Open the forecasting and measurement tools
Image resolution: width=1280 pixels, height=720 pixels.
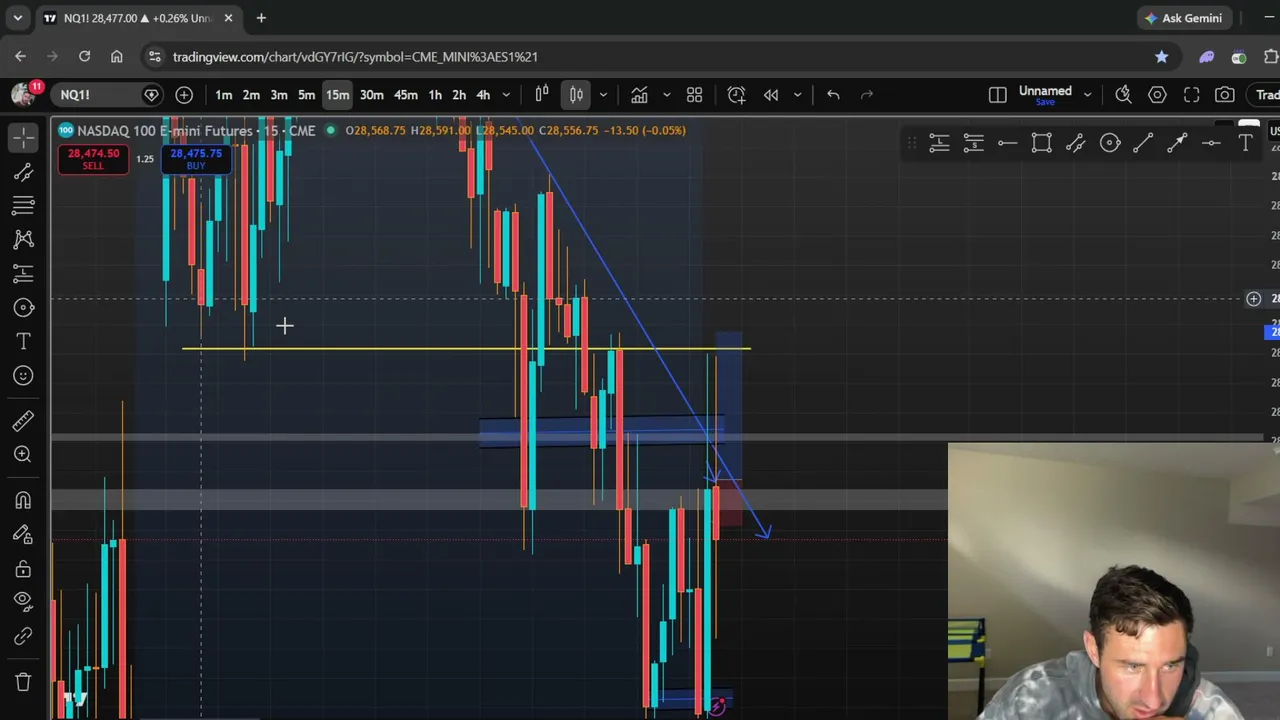click(x=23, y=274)
